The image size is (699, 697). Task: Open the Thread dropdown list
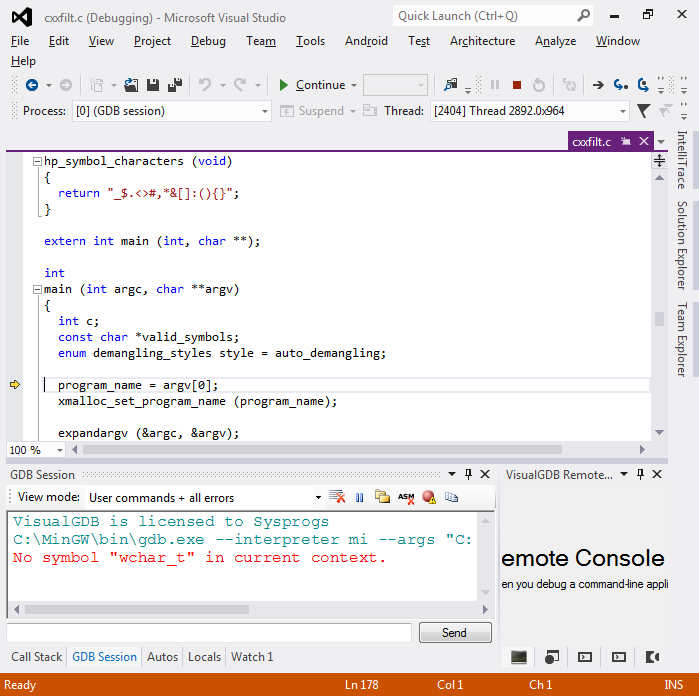(x=623, y=111)
